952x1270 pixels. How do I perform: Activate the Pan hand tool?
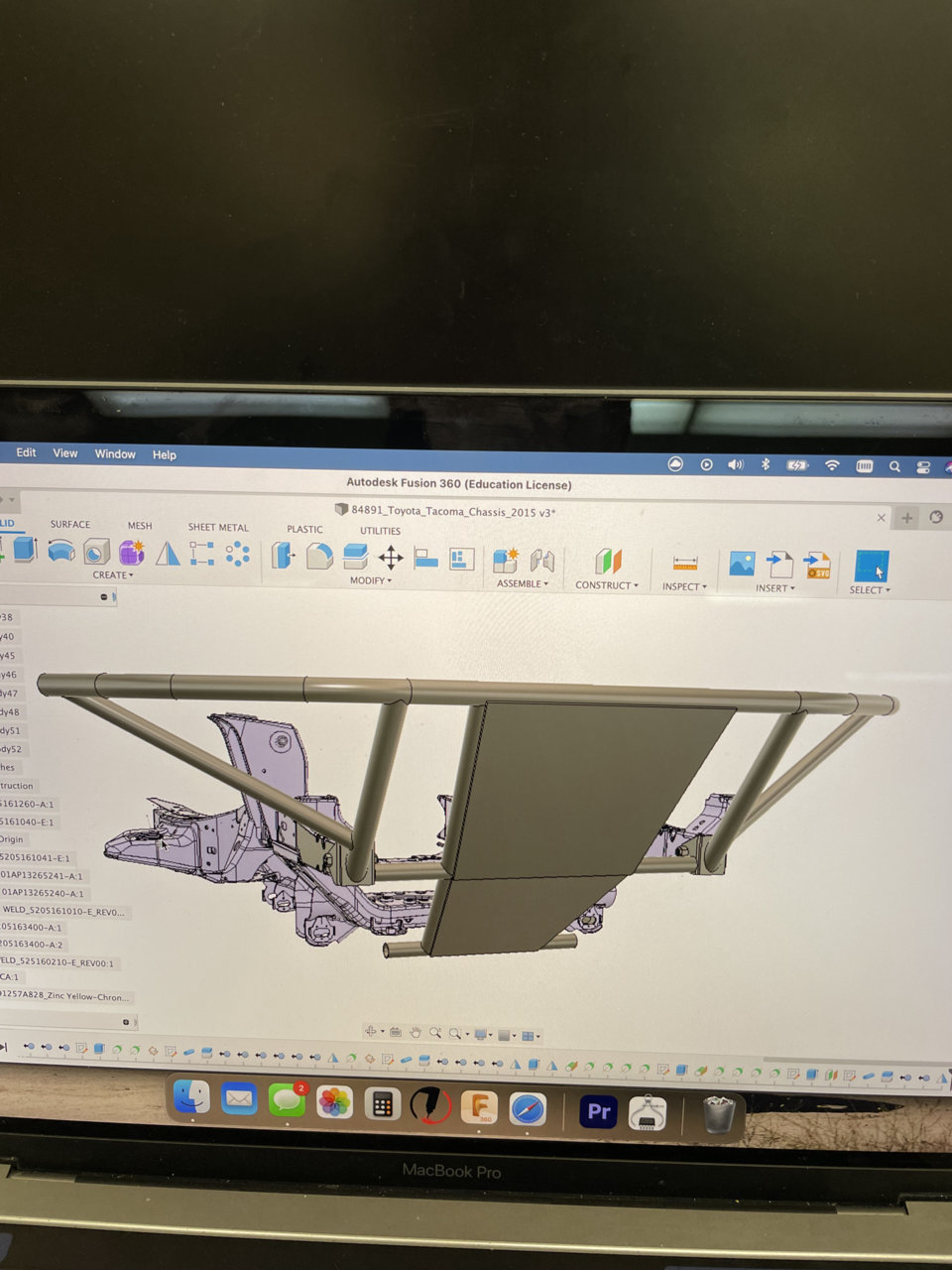coord(416,1033)
